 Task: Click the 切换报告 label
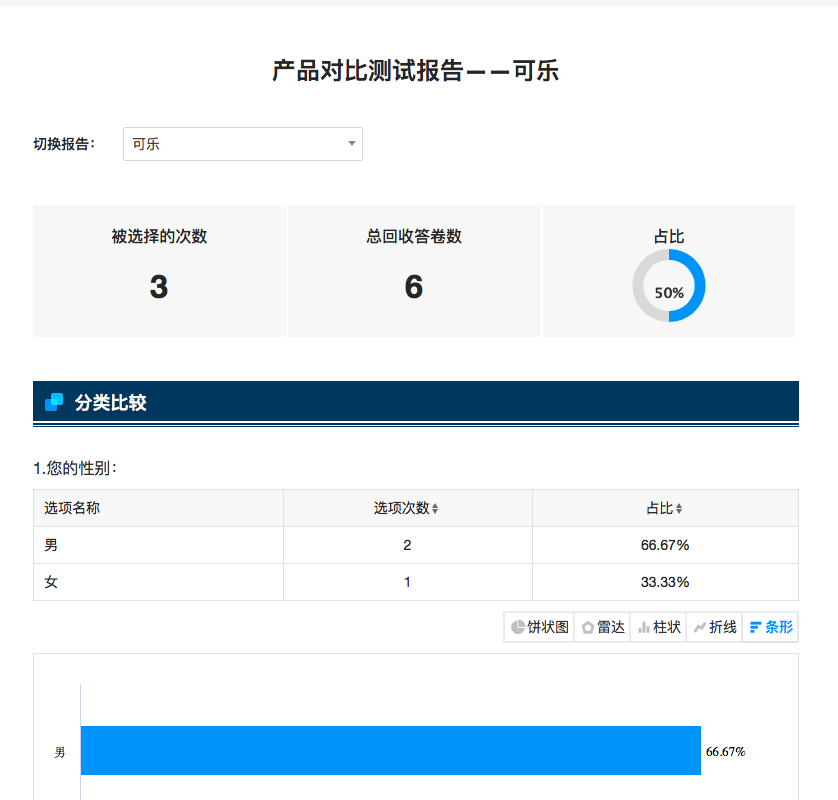[64, 144]
